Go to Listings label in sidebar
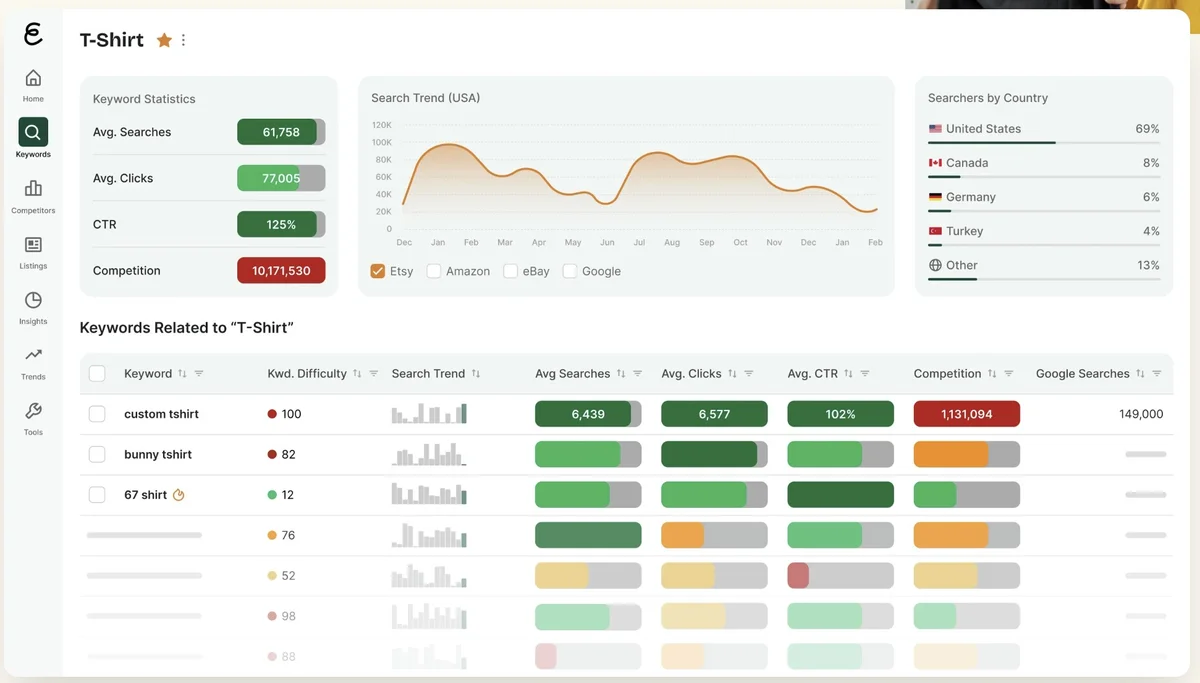This screenshot has height=683, width=1200. click(x=33, y=266)
